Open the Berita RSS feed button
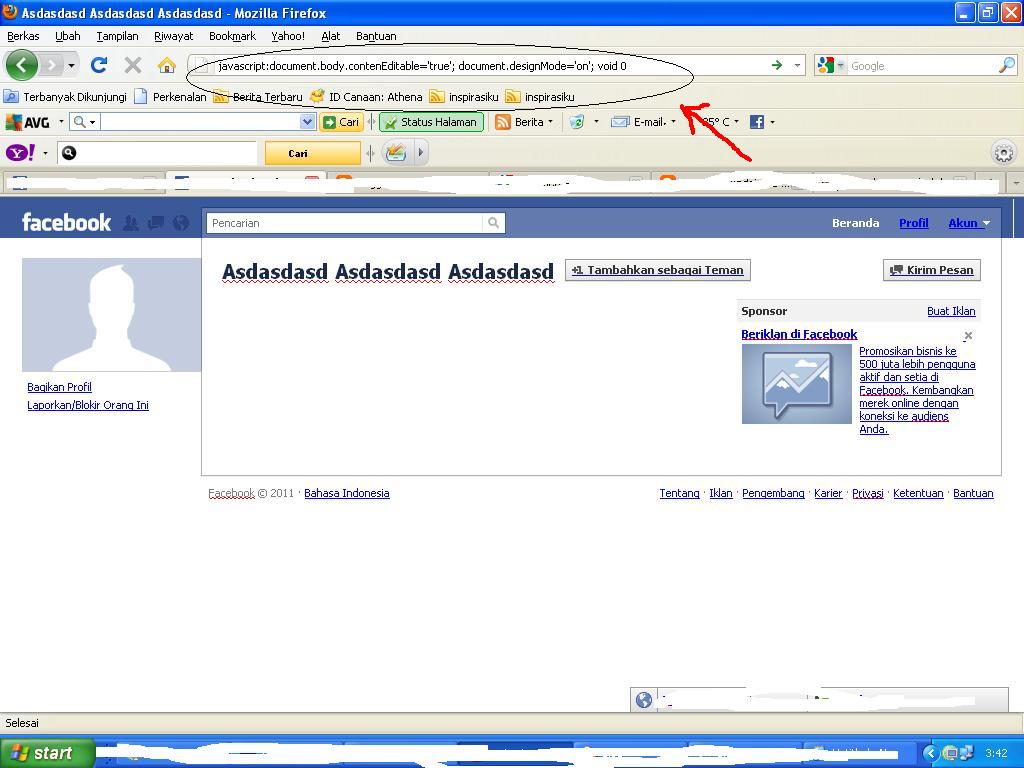The image size is (1024, 768). pos(519,121)
